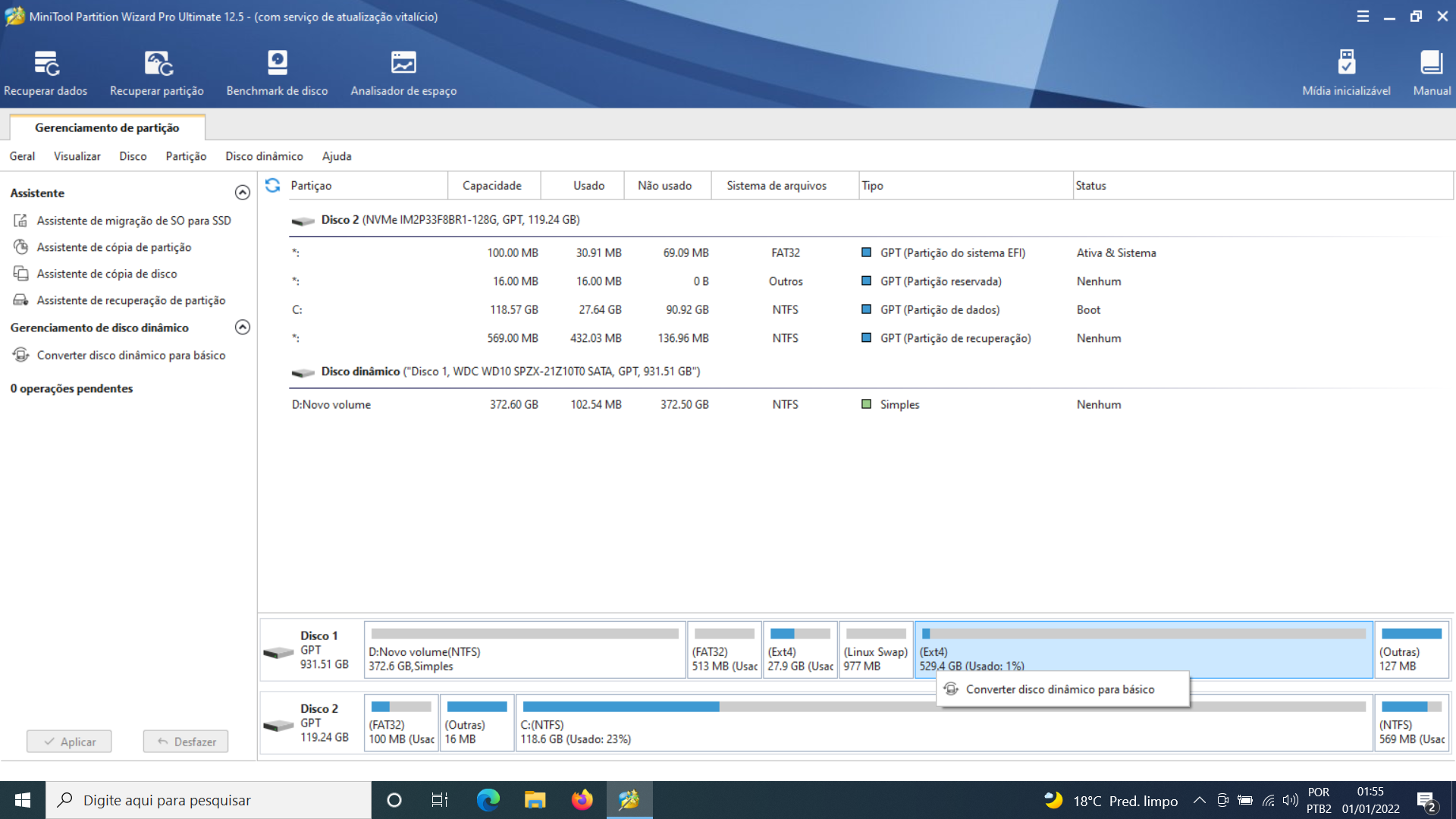Sort by Usado column header
1456x819 pixels.
coord(582,186)
